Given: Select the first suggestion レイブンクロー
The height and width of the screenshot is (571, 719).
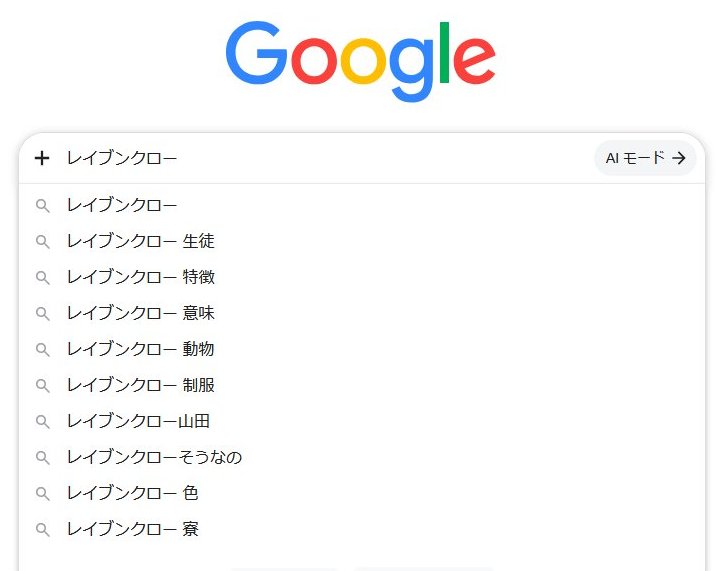Looking at the screenshot, I should [362, 205].
